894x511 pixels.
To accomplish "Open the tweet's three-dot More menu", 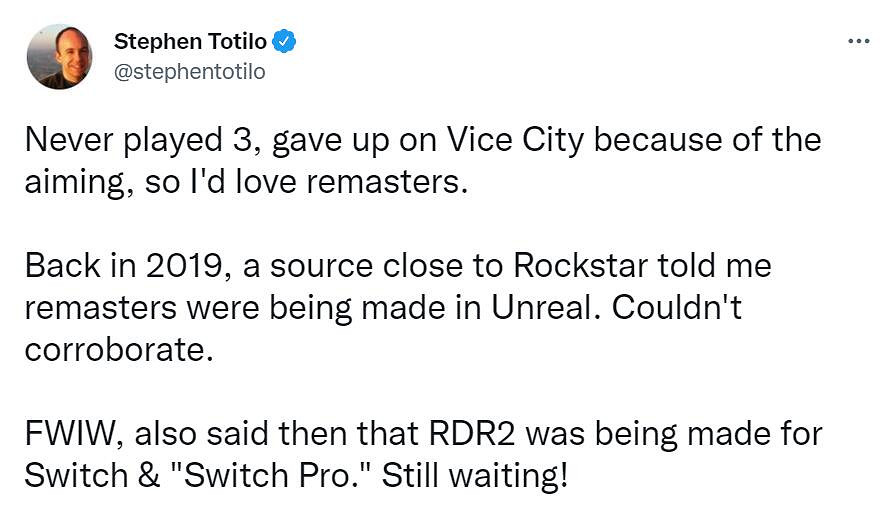I will pyautogui.click(x=858, y=42).
